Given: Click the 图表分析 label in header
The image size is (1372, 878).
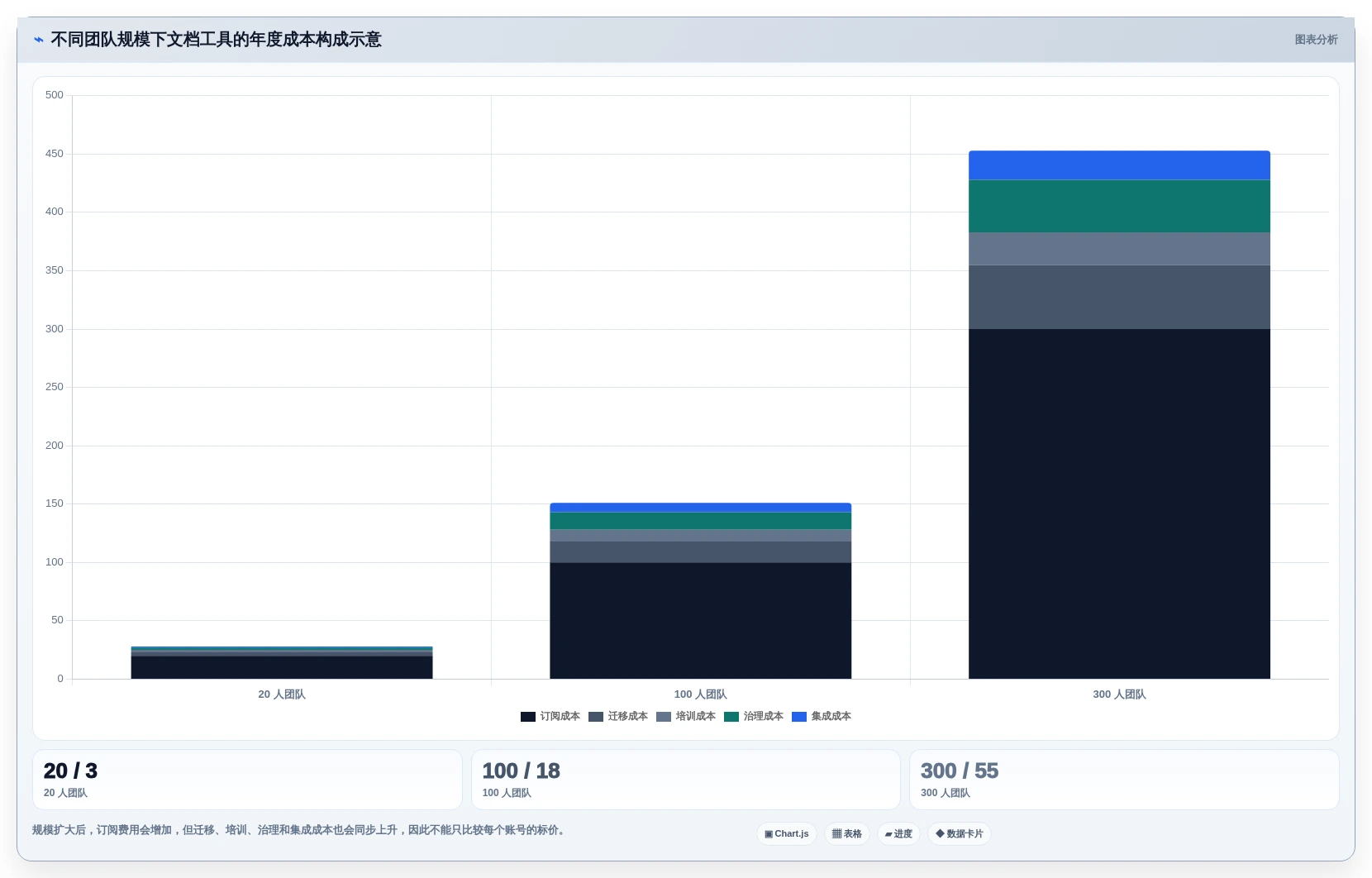Looking at the screenshot, I should pyautogui.click(x=1316, y=40).
